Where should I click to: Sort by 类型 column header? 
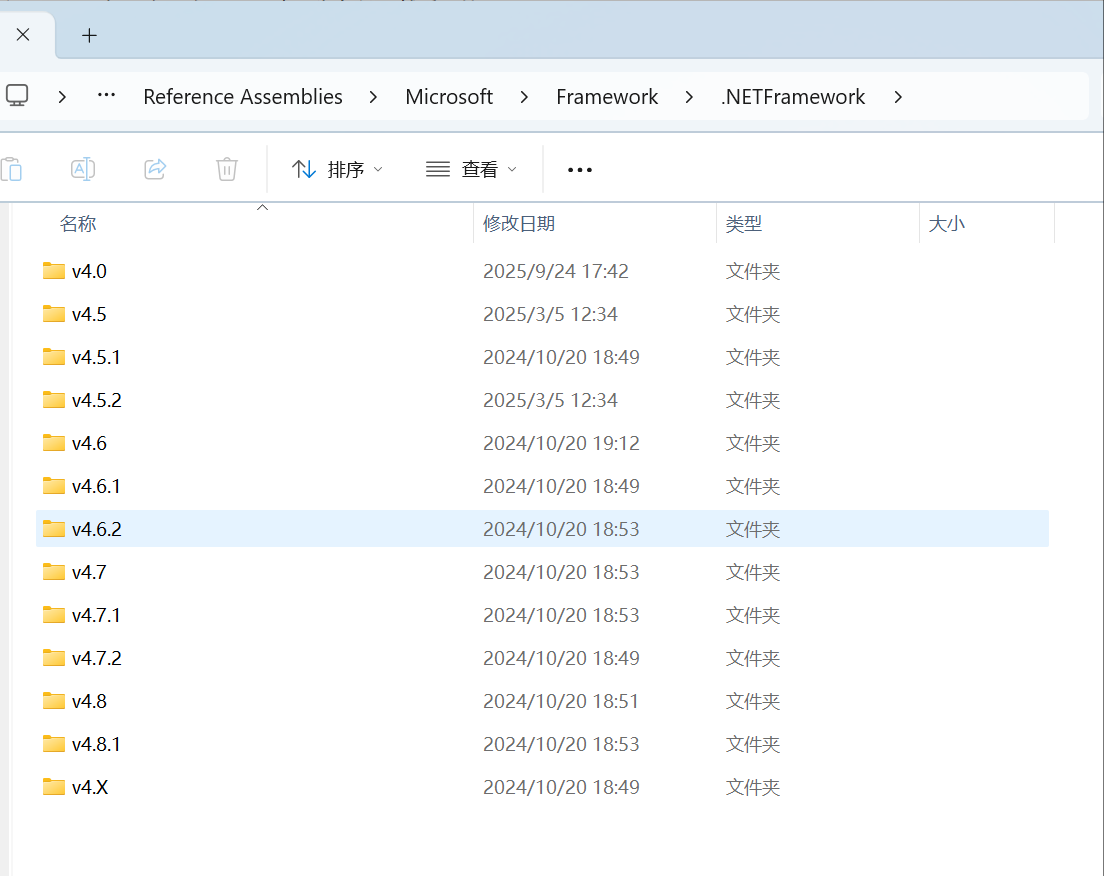(x=744, y=224)
